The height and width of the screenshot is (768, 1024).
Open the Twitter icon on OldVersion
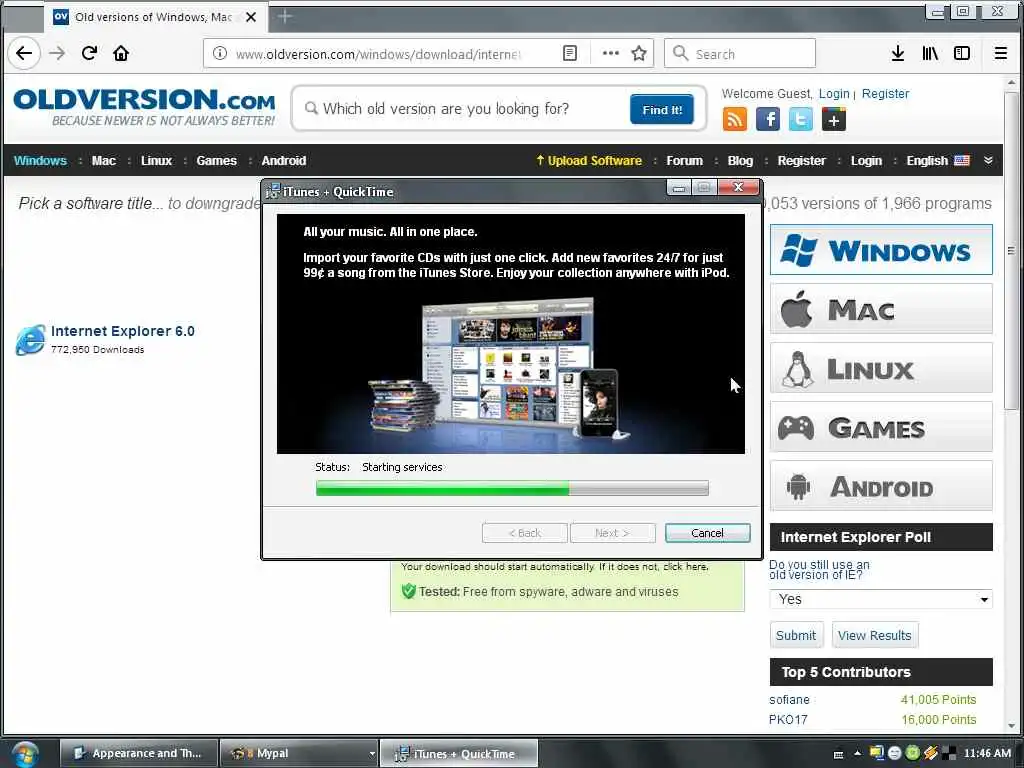tap(801, 119)
